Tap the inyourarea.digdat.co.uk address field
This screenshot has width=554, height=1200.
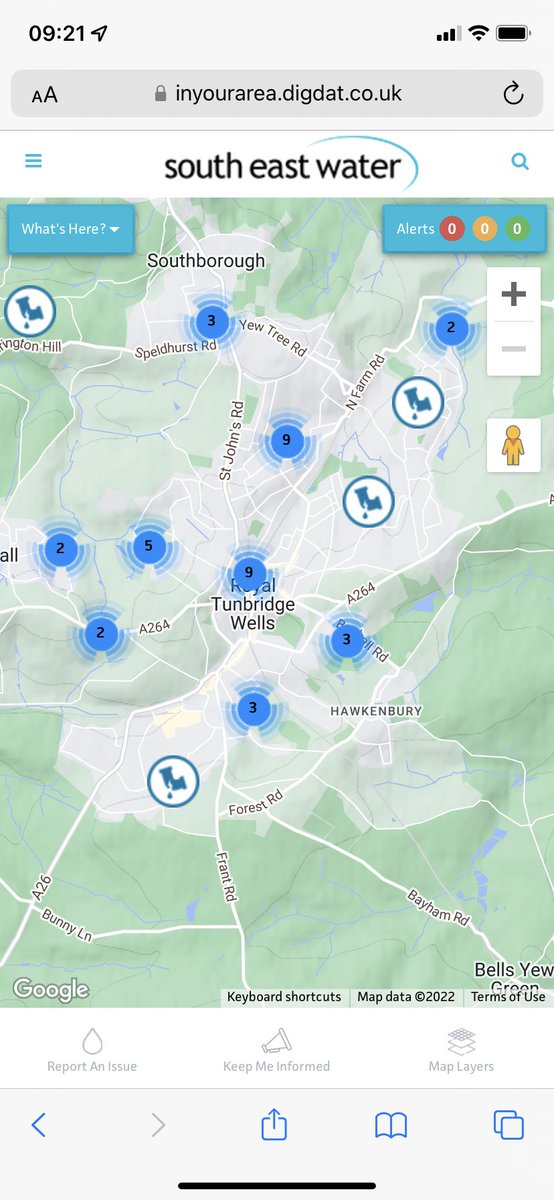click(277, 94)
